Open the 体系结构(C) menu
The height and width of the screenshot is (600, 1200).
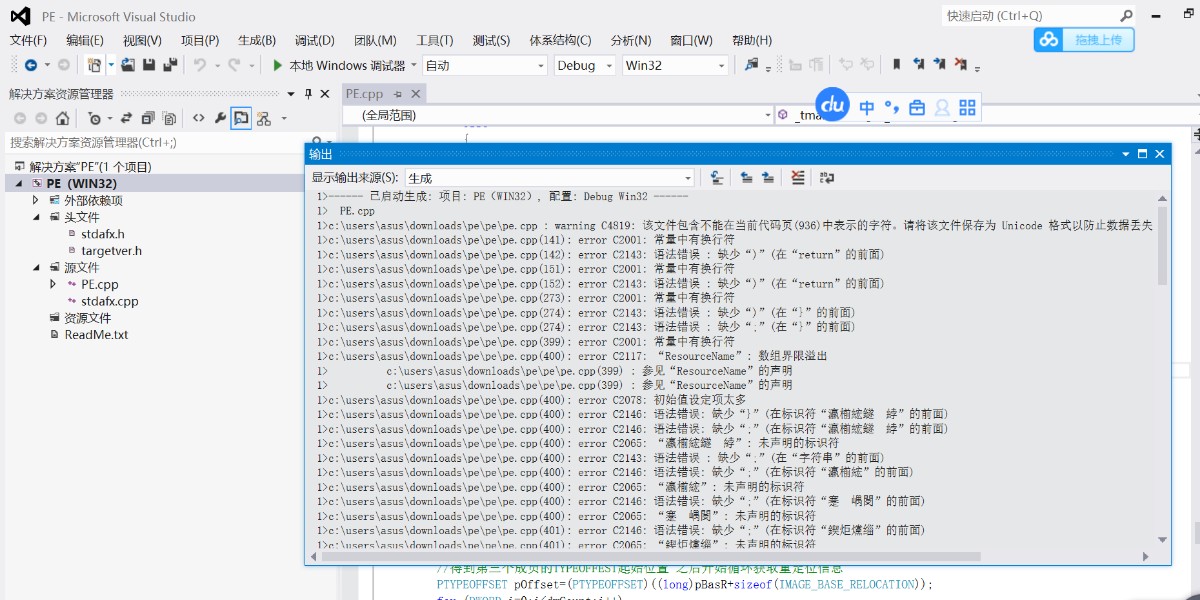tap(560, 40)
